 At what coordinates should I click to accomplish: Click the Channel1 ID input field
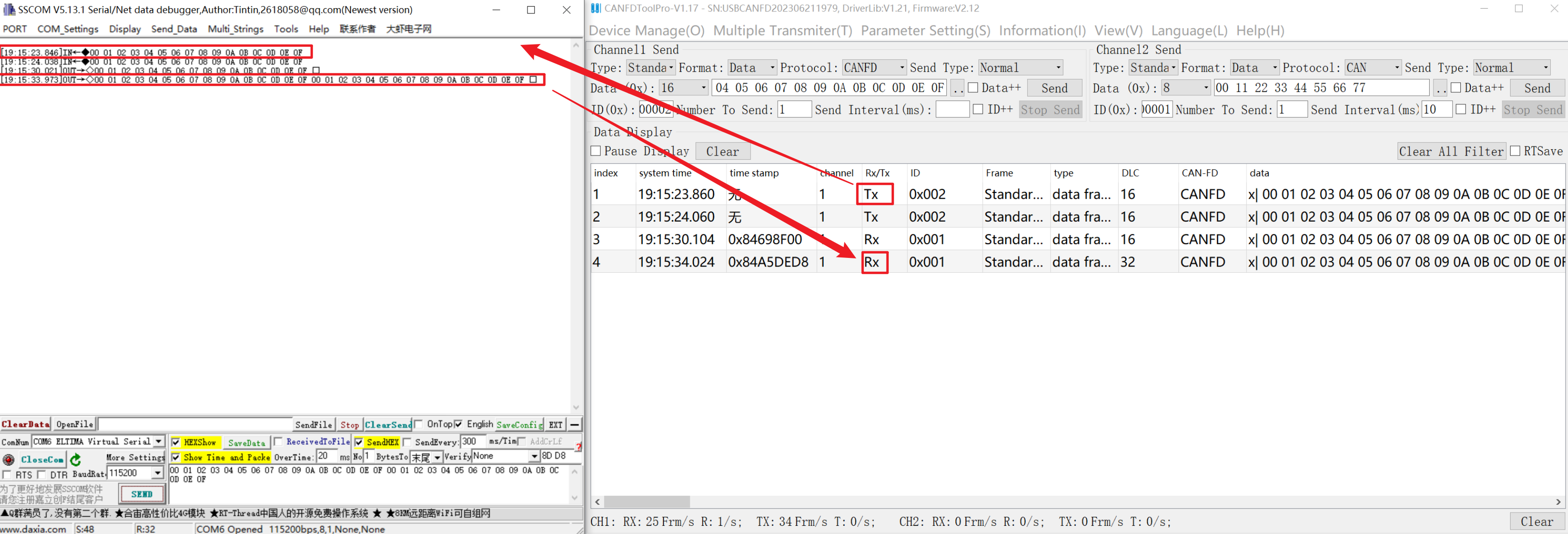coord(655,110)
